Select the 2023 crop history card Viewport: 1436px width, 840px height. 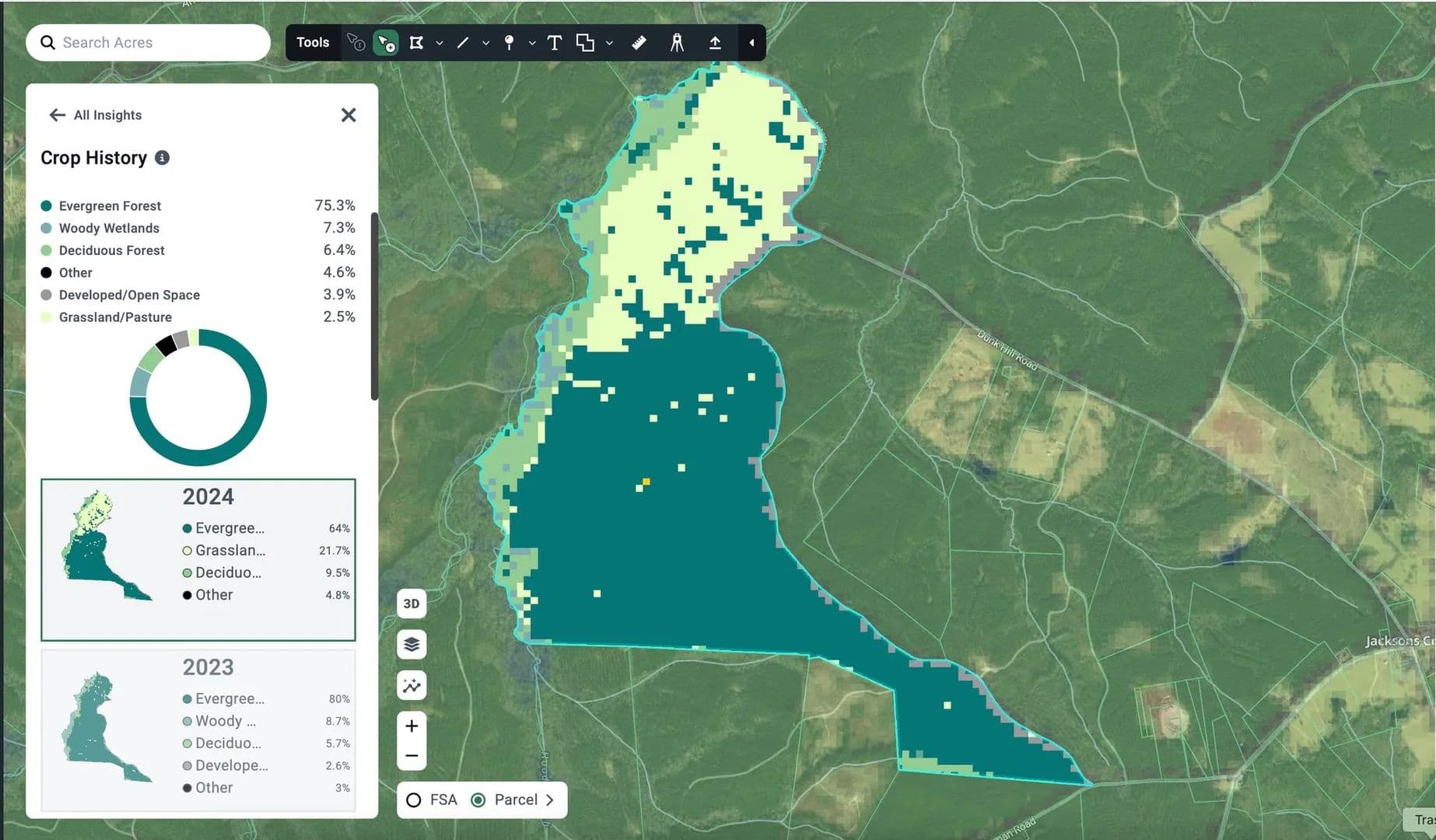point(198,730)
